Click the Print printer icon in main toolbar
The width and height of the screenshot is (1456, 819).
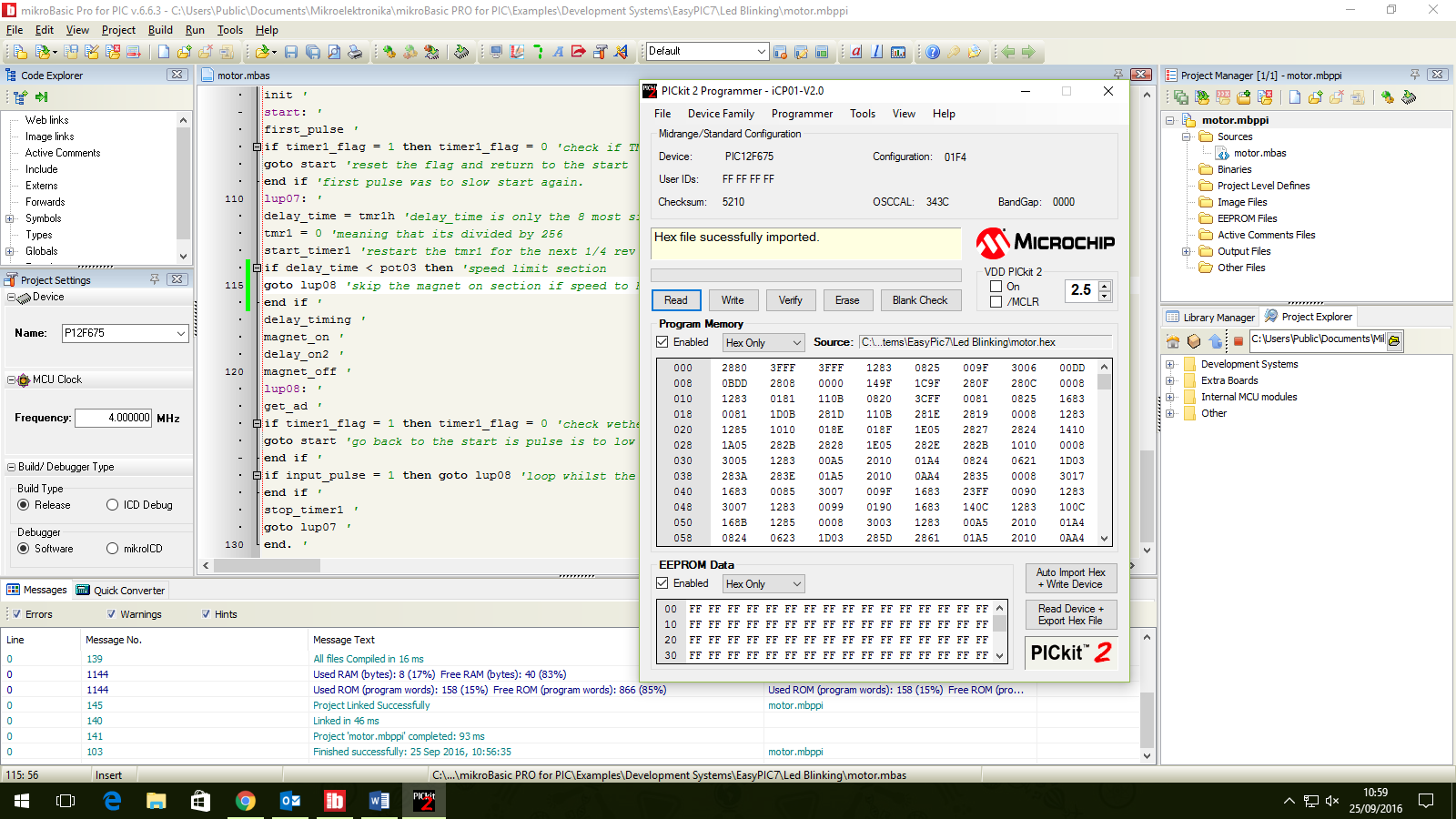pyautogui.click(x=355, y=52)
